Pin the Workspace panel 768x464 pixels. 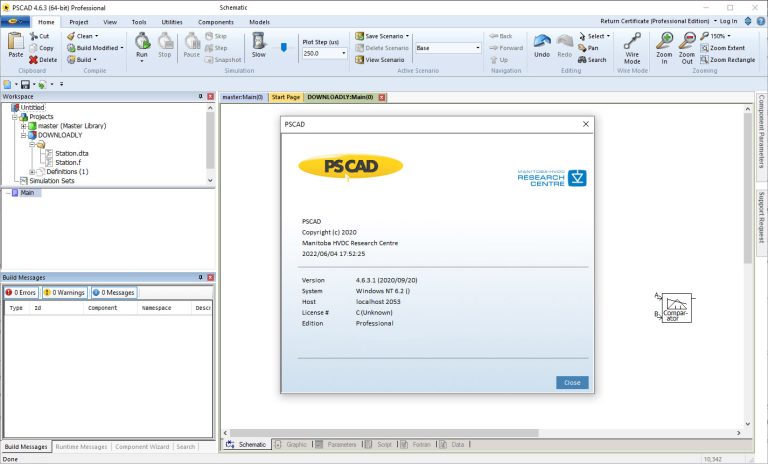click(200, 97)
